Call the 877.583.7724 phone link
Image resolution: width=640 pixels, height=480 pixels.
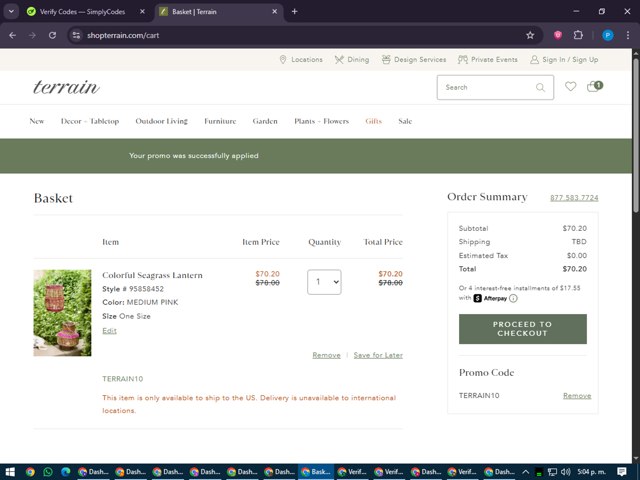(x=574, y=198)
